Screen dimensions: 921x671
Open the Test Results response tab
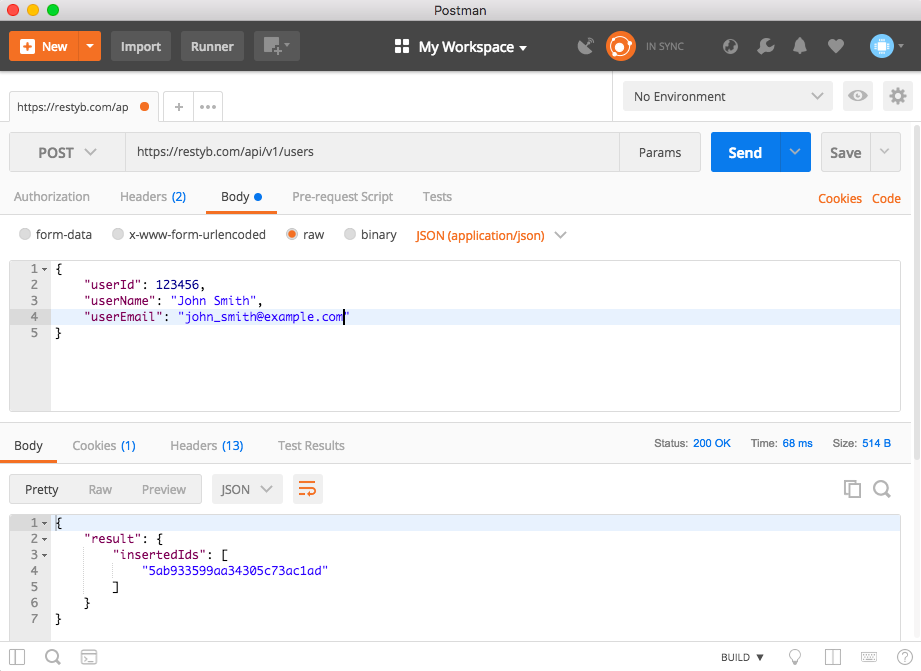pyautogui.click(x=311, y=446)
